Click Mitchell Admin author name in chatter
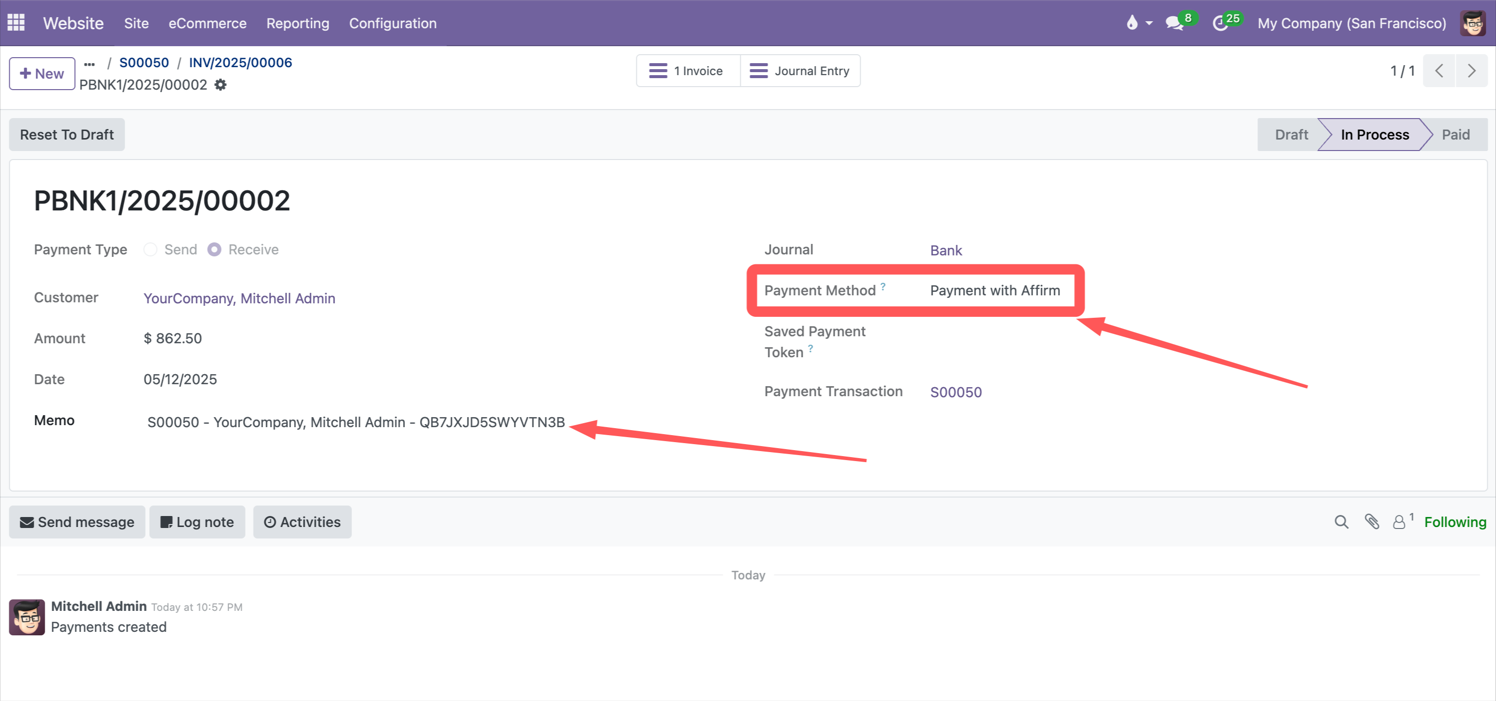1496x701 pixels. pyautogui.click(x=99, y=606)
